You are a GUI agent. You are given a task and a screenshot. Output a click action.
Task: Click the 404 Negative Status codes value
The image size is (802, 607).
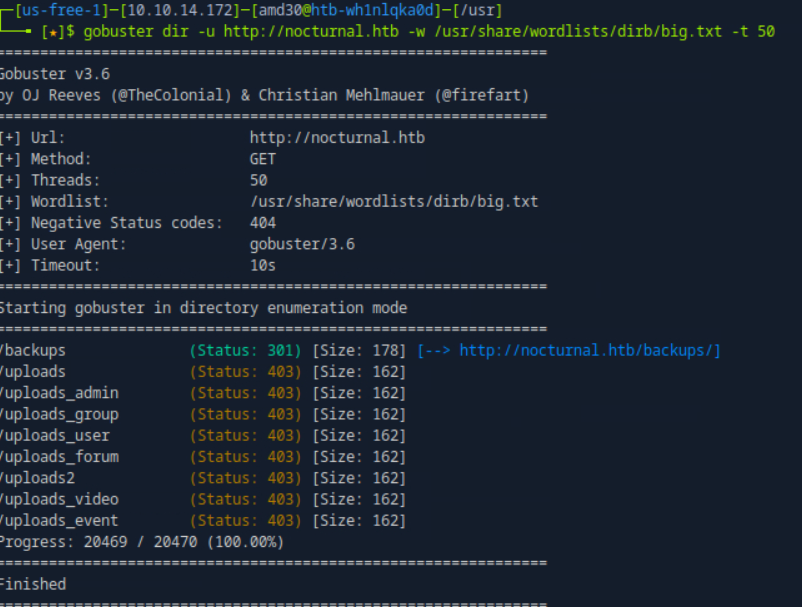click(263, 223)
